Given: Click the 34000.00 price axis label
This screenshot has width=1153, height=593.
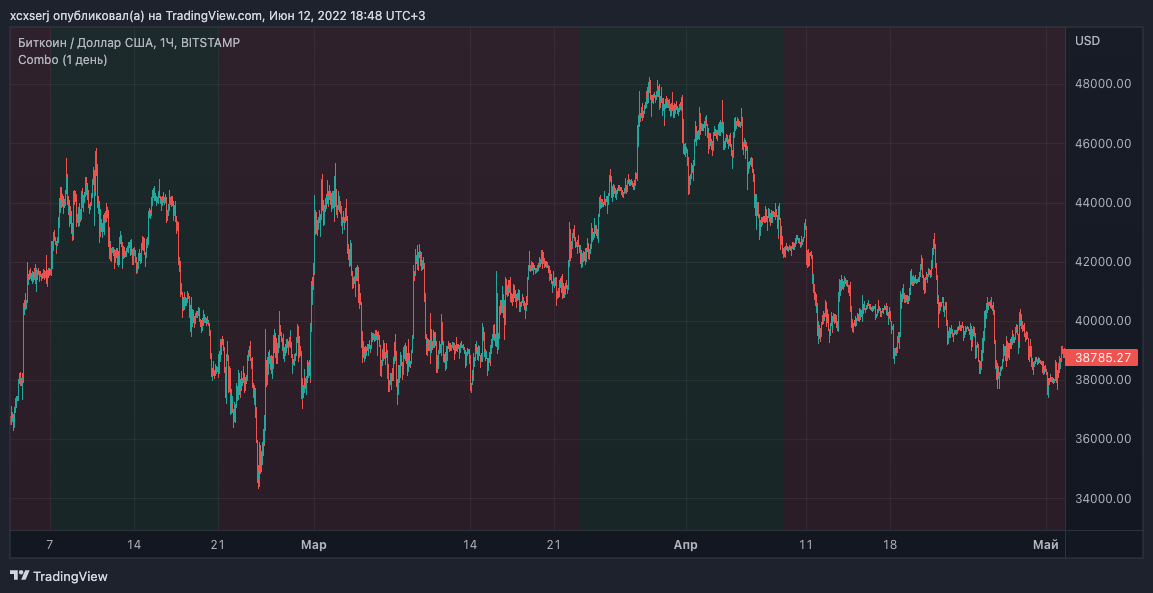Looking at the screenshot, I should click(1102, 498).
